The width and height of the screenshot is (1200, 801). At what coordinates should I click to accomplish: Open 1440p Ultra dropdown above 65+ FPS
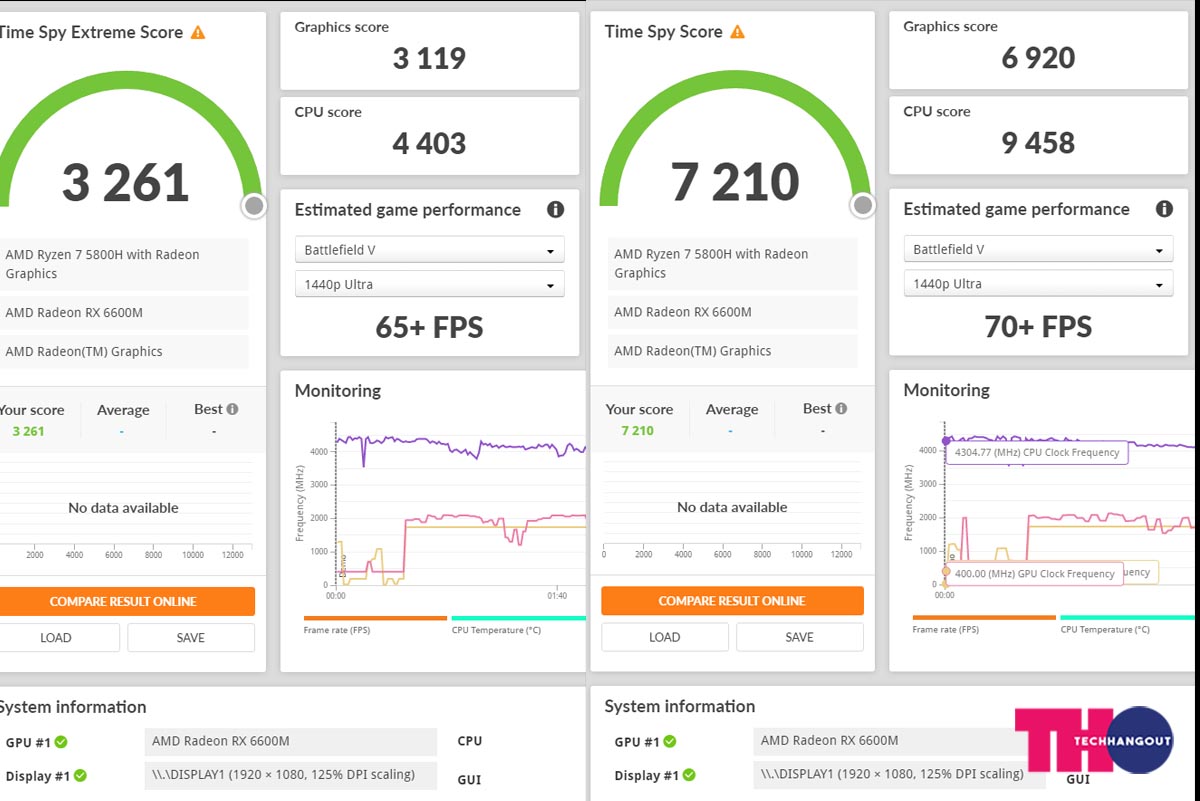point(429,284)
